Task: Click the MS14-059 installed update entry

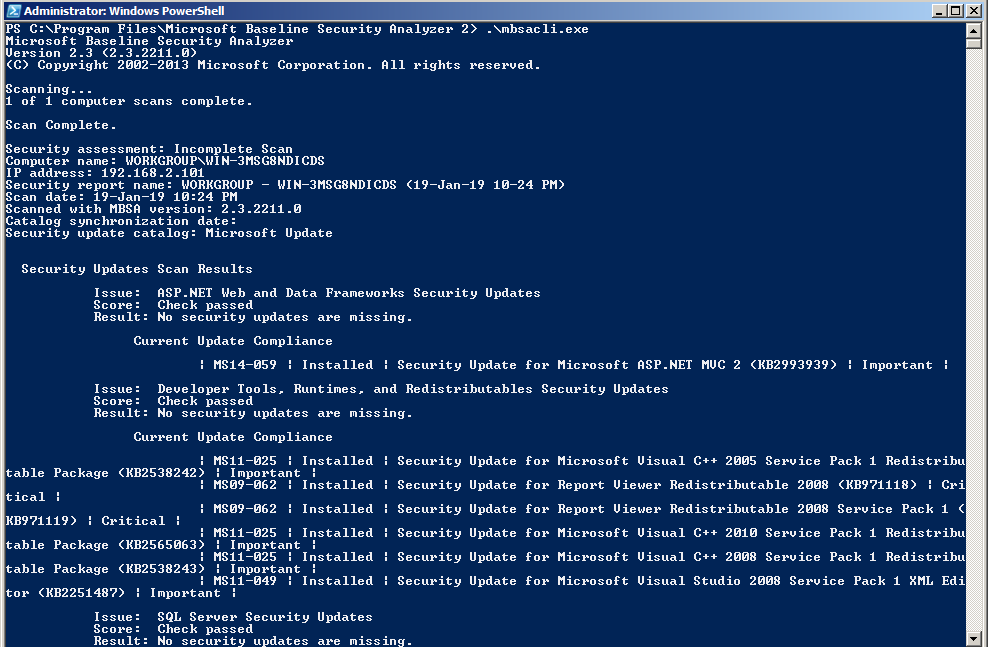Action: [x=573, y=365]
